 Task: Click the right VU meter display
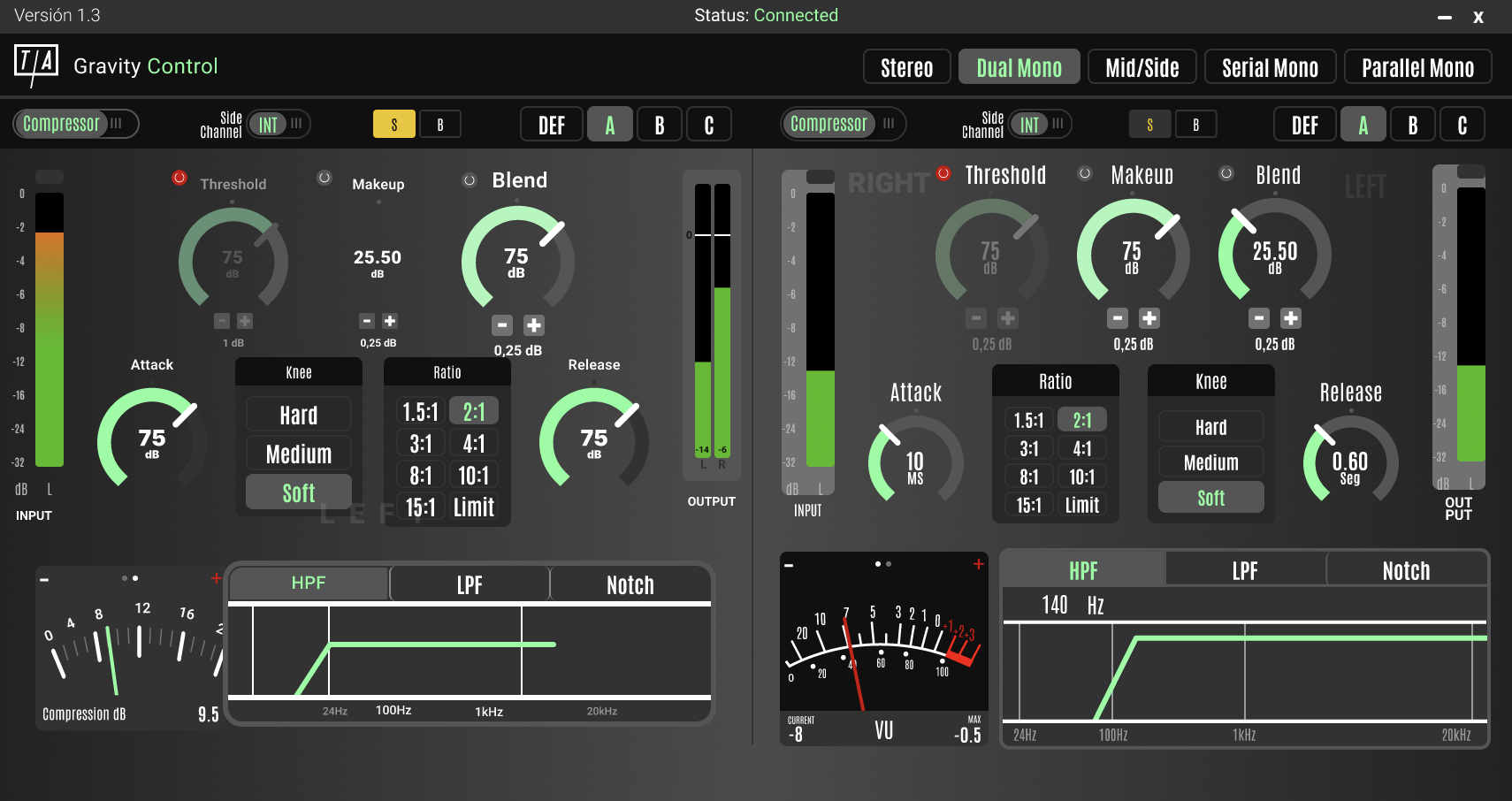click(884, 649)
